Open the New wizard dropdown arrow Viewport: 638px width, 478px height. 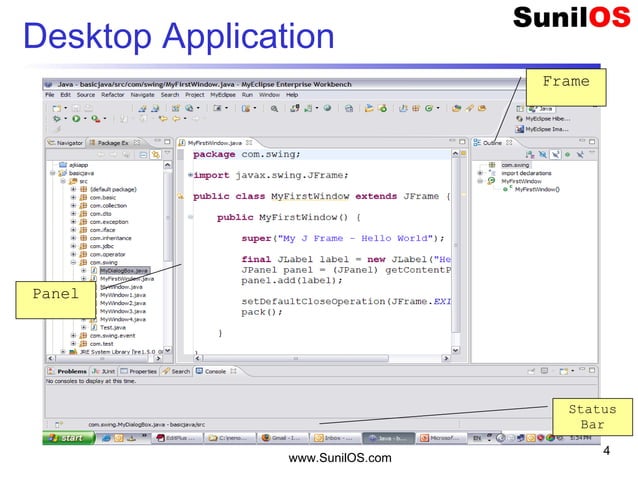[66, 108]
